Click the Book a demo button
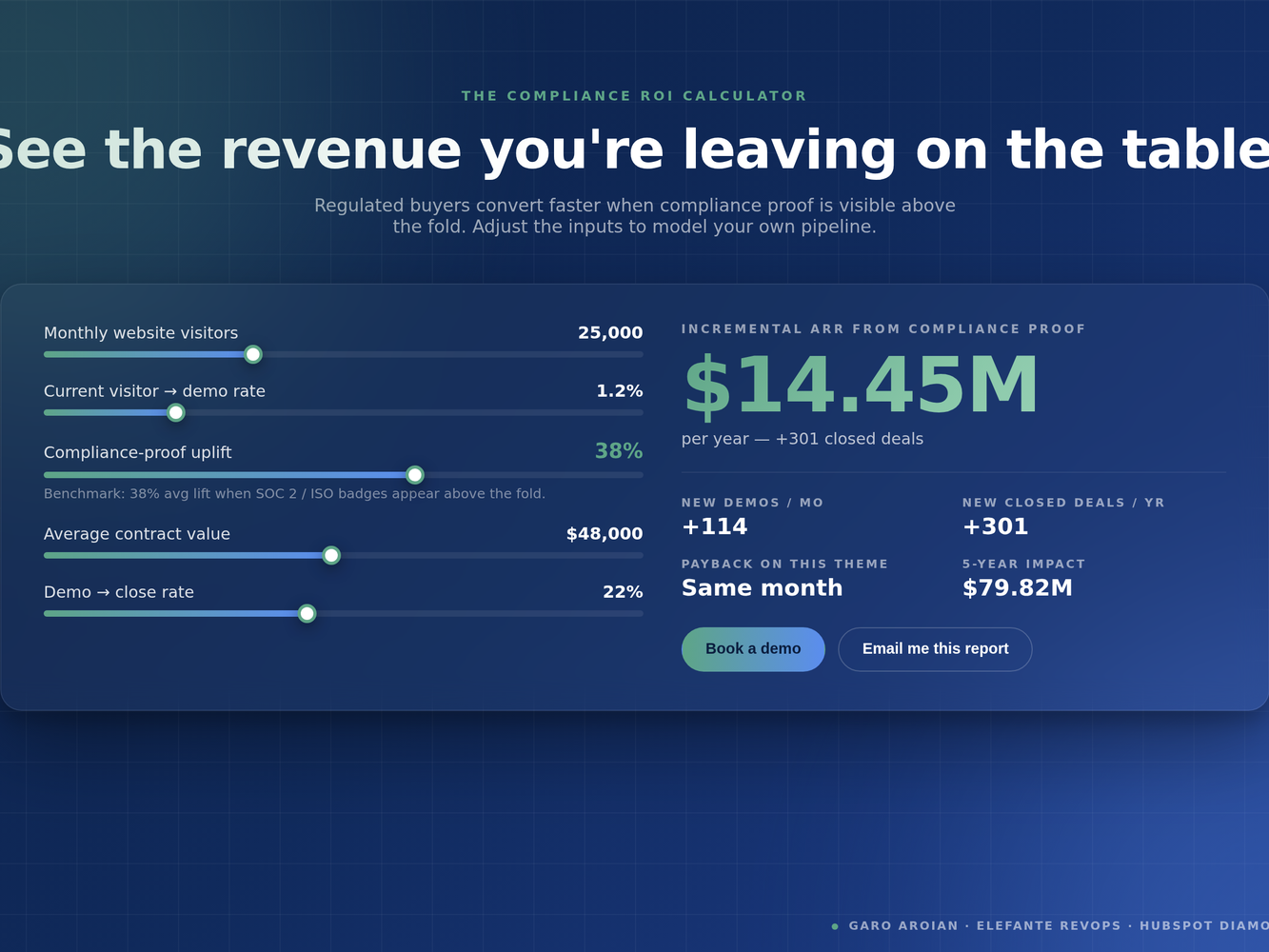 point(753,649)
